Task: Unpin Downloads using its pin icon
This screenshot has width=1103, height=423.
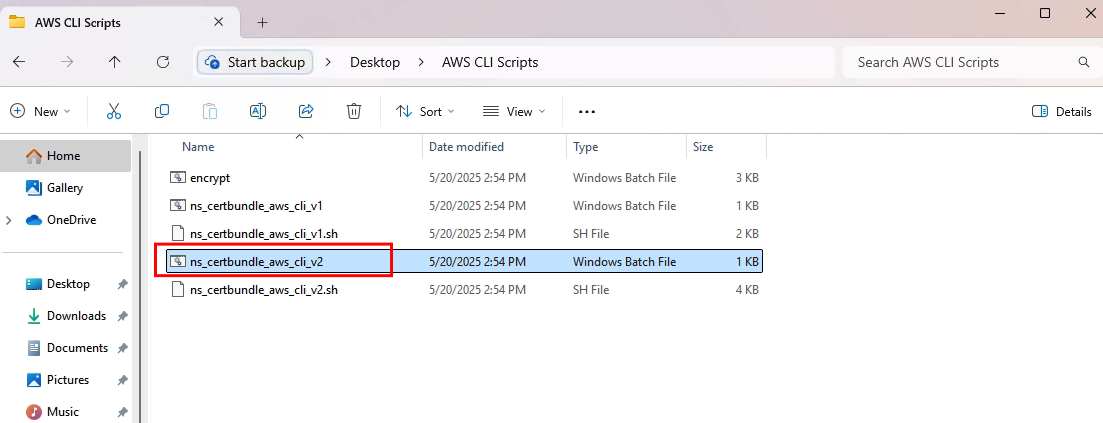Action: click(122, 316)
